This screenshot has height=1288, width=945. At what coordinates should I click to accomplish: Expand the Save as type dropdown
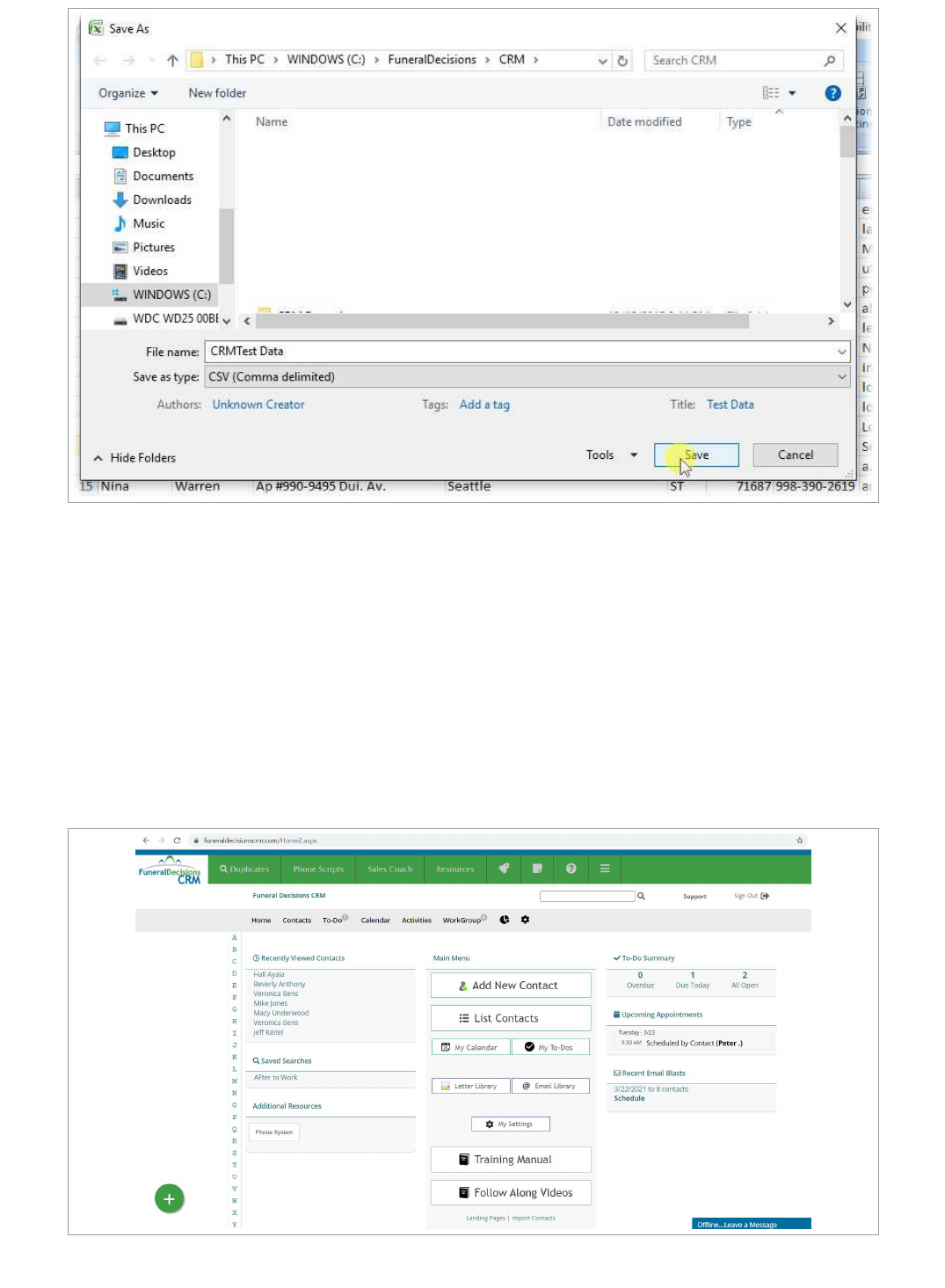[x=841, y=377]
